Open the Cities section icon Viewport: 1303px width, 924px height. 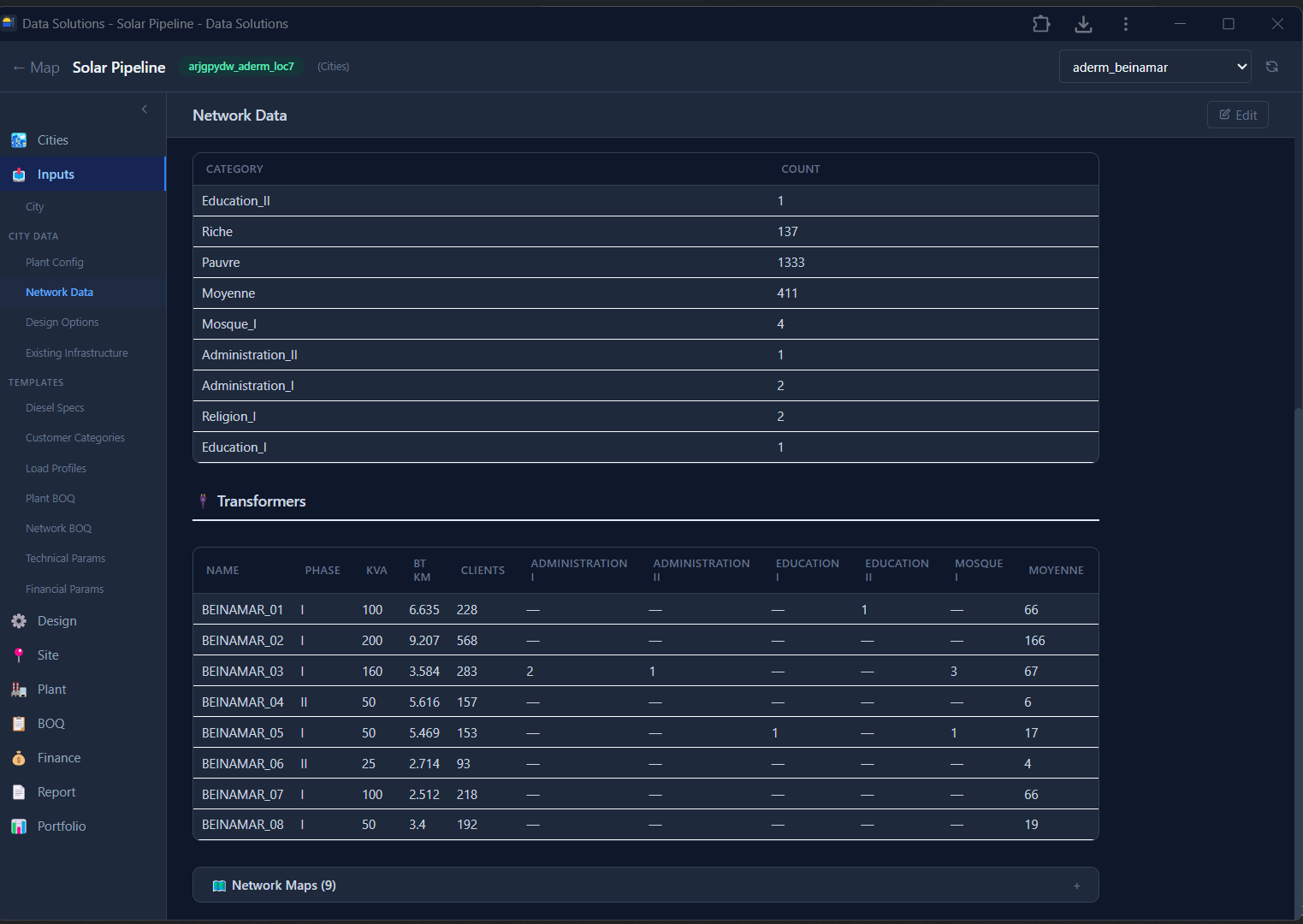point(19,140)
